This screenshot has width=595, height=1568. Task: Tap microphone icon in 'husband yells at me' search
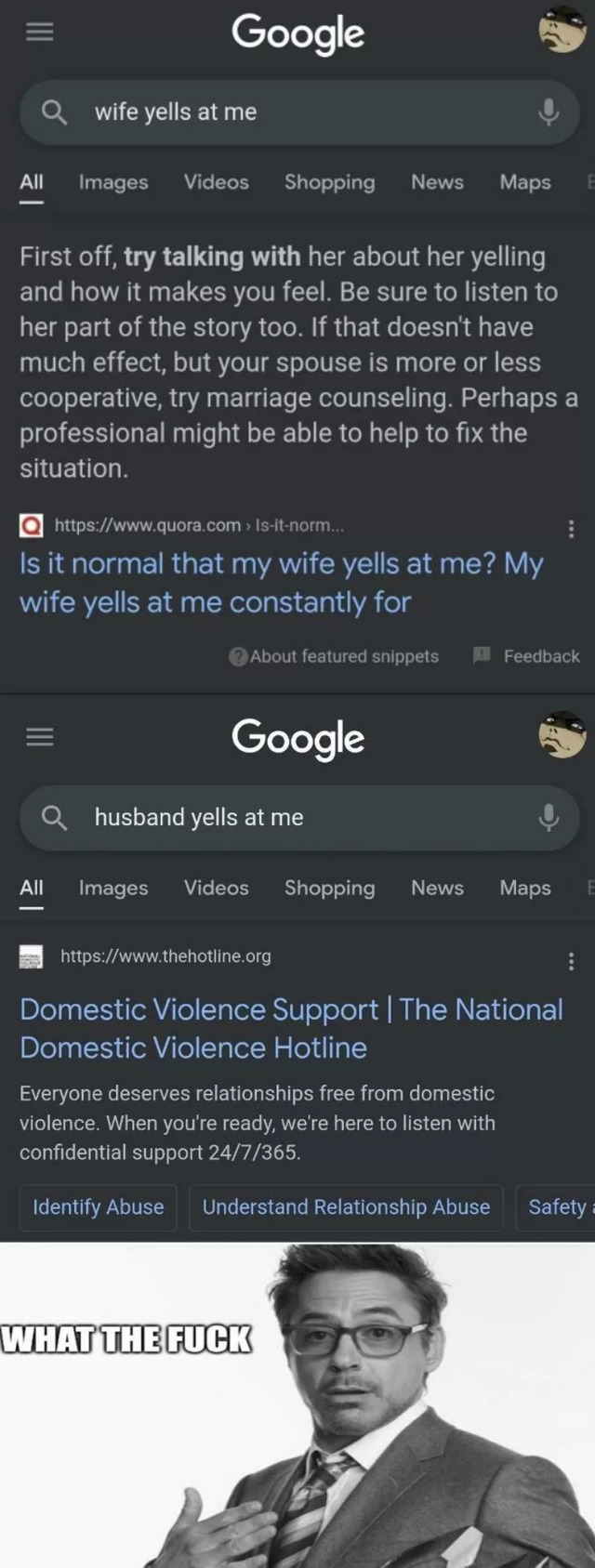tap(549, 817)
